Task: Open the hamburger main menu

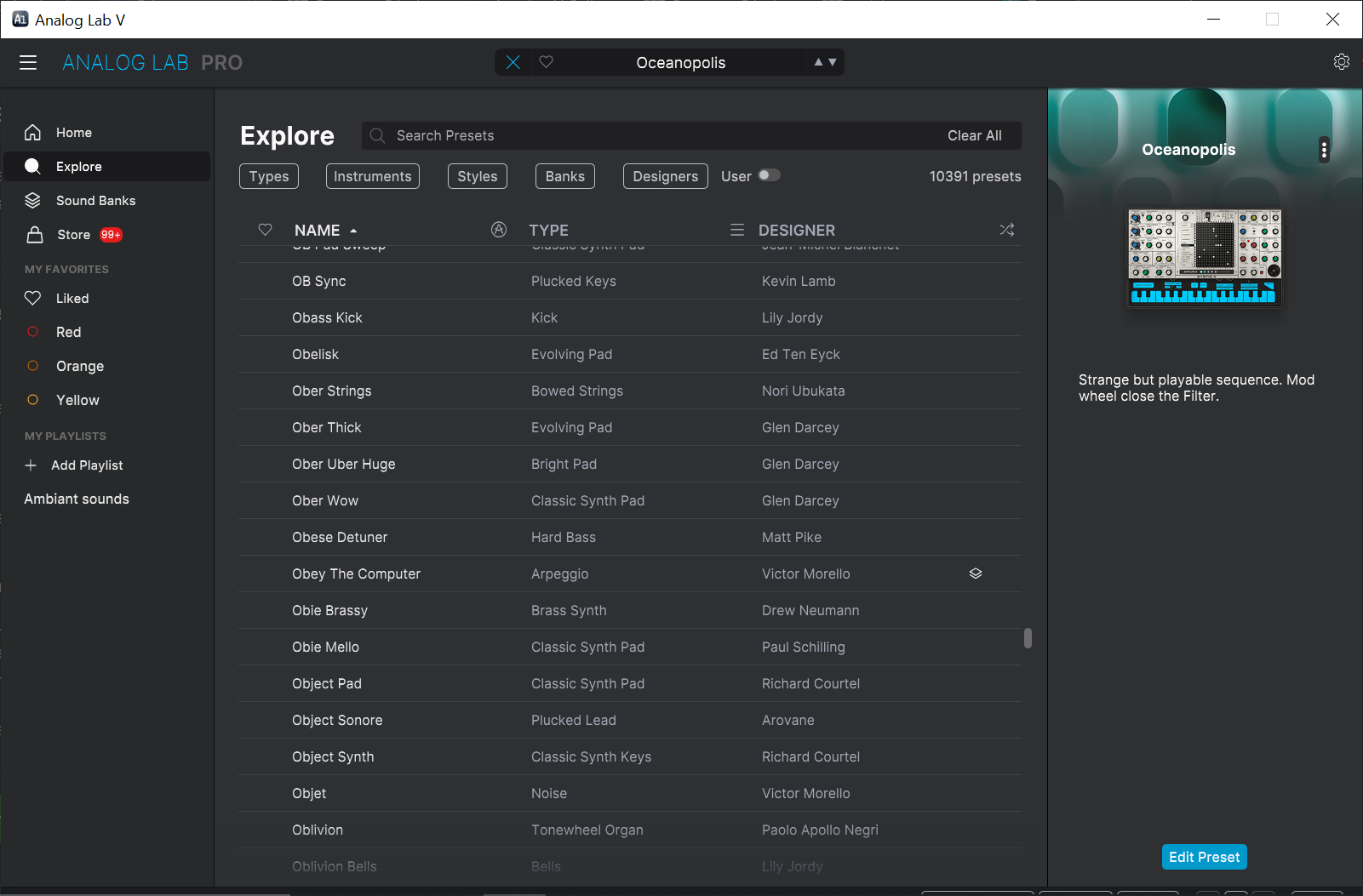Action: pyautogui.click(x=28, y=62)
